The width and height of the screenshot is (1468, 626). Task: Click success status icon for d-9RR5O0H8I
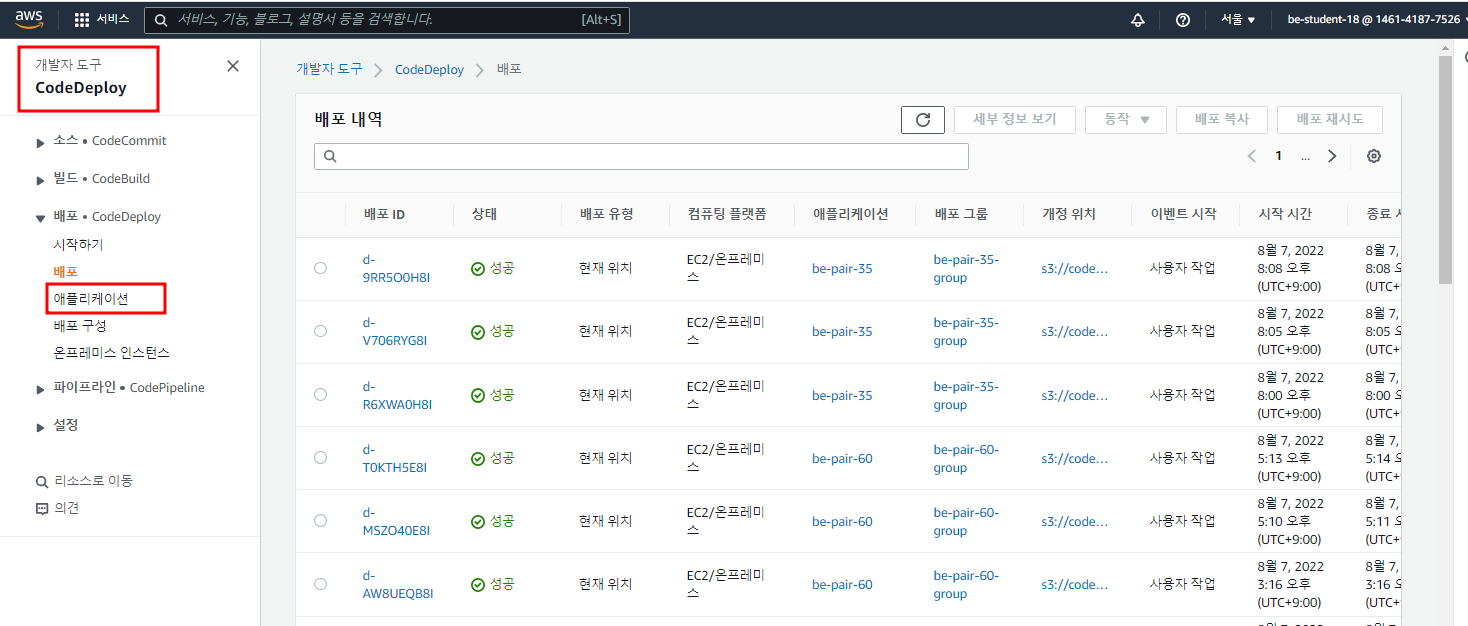[478, 268]
